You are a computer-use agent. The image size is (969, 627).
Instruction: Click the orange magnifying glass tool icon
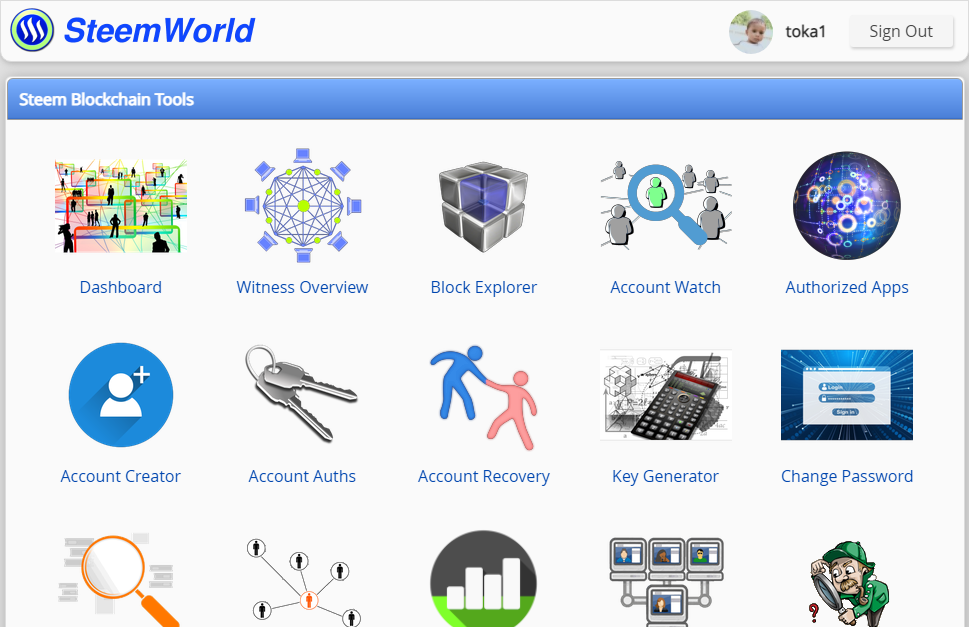click(121, 579)
